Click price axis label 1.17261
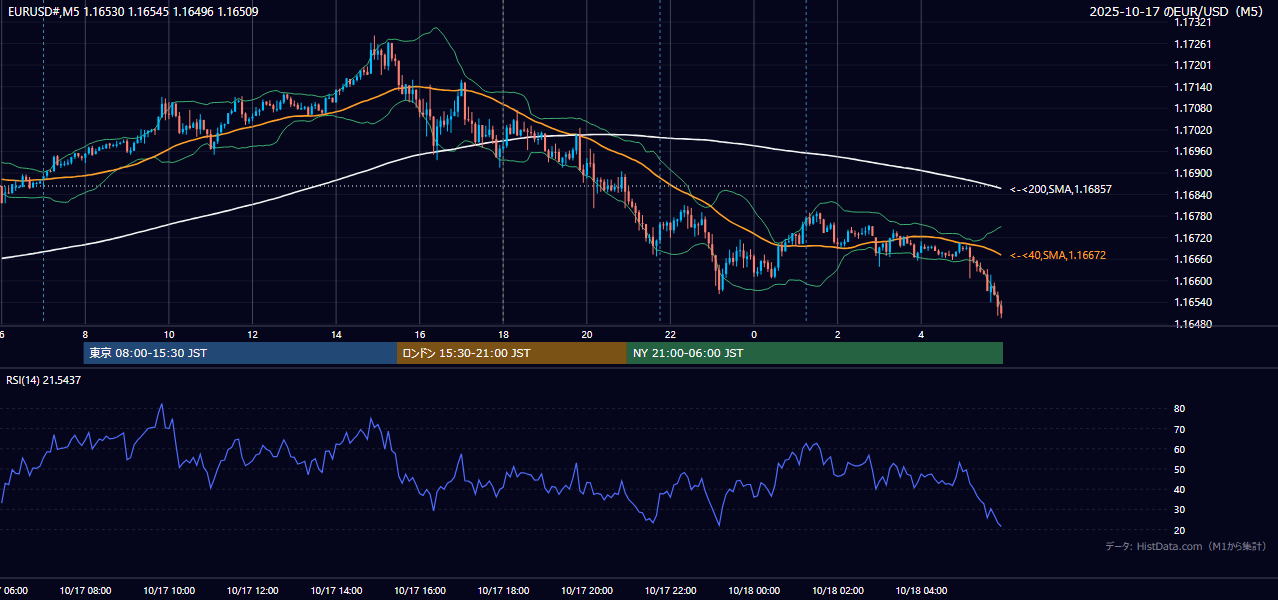Screen dimensions: 1278x600 (x=1192, y=44)
